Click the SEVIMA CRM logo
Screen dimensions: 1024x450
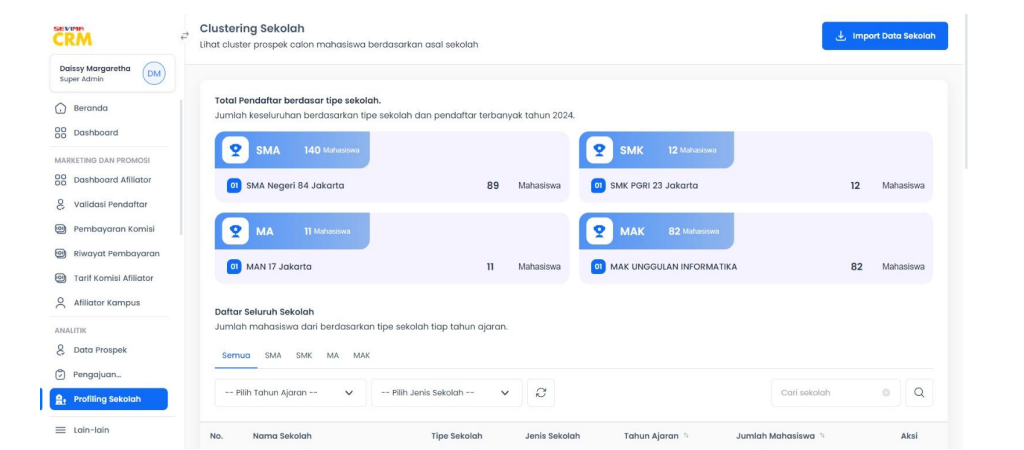[72, 36]
